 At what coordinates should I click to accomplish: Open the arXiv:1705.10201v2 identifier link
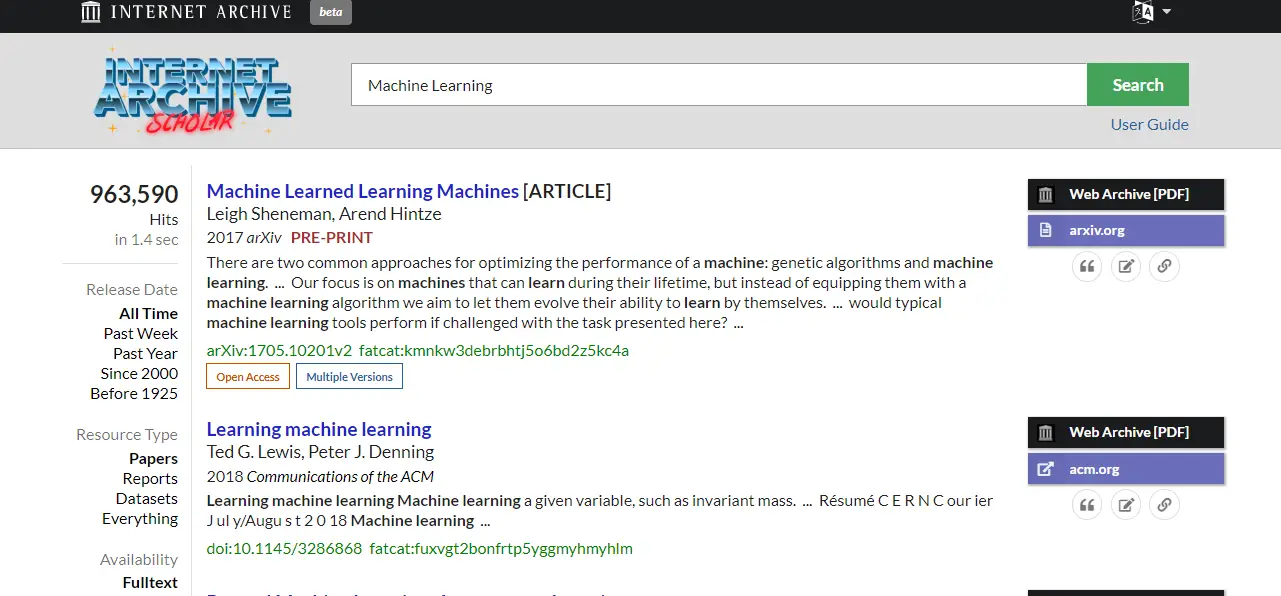point(279,351)
